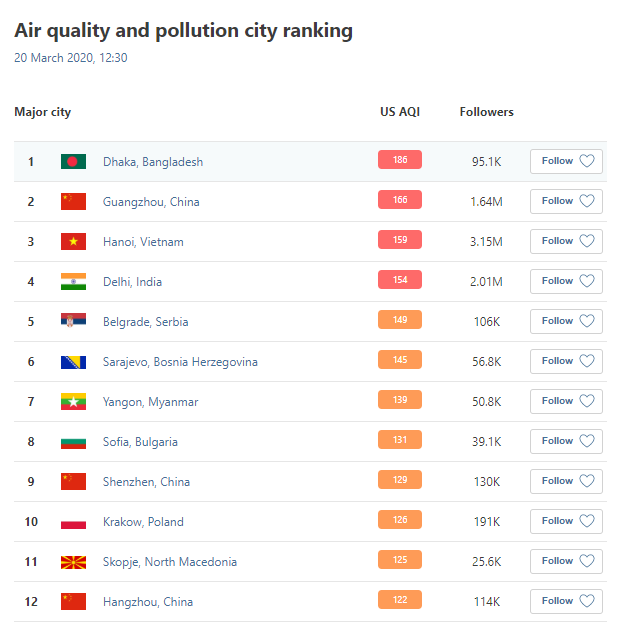Image resolution: width=617 pixels, height=624 pixels.
Task: Click the Serbia flag beside Belgrade
Action: [x=73, y=322]
